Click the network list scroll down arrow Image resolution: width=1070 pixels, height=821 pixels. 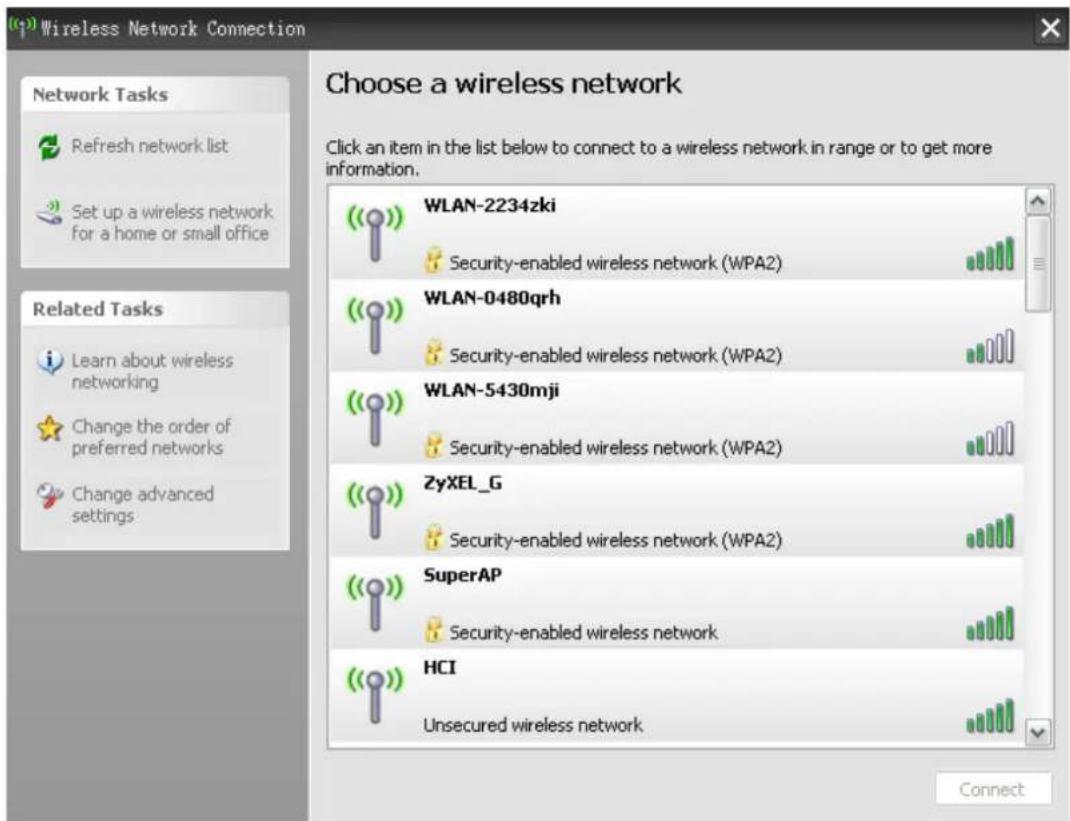1038,733
